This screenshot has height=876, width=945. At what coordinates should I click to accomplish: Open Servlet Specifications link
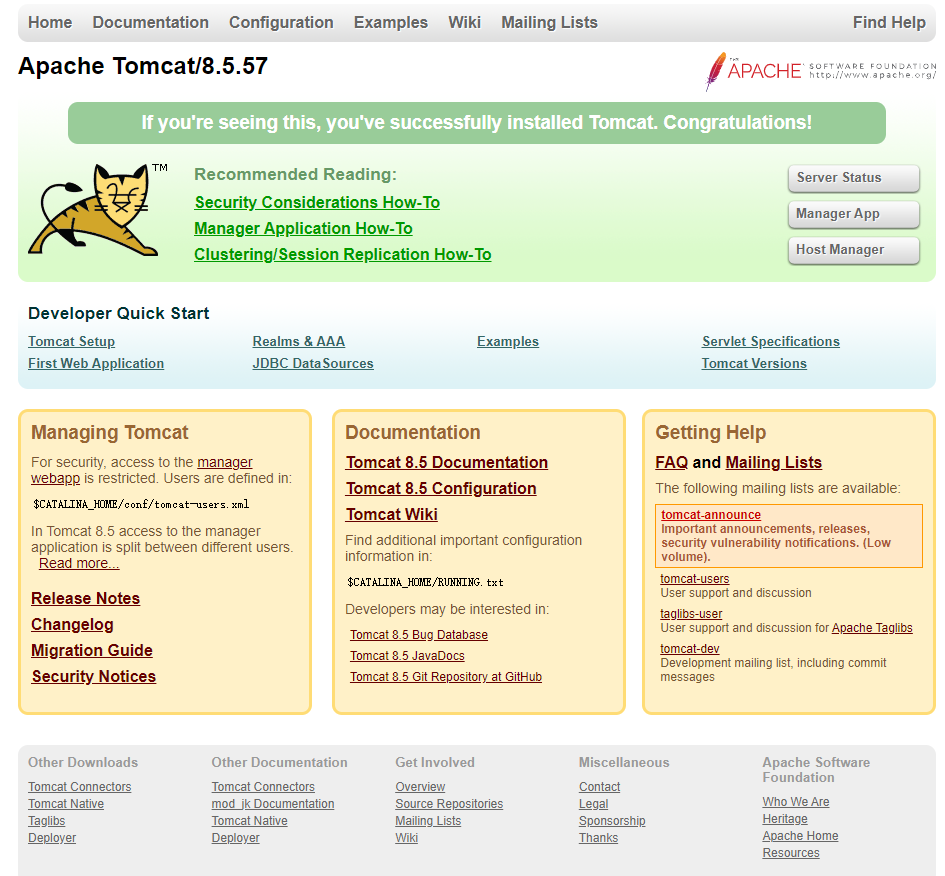click(770, 342)
